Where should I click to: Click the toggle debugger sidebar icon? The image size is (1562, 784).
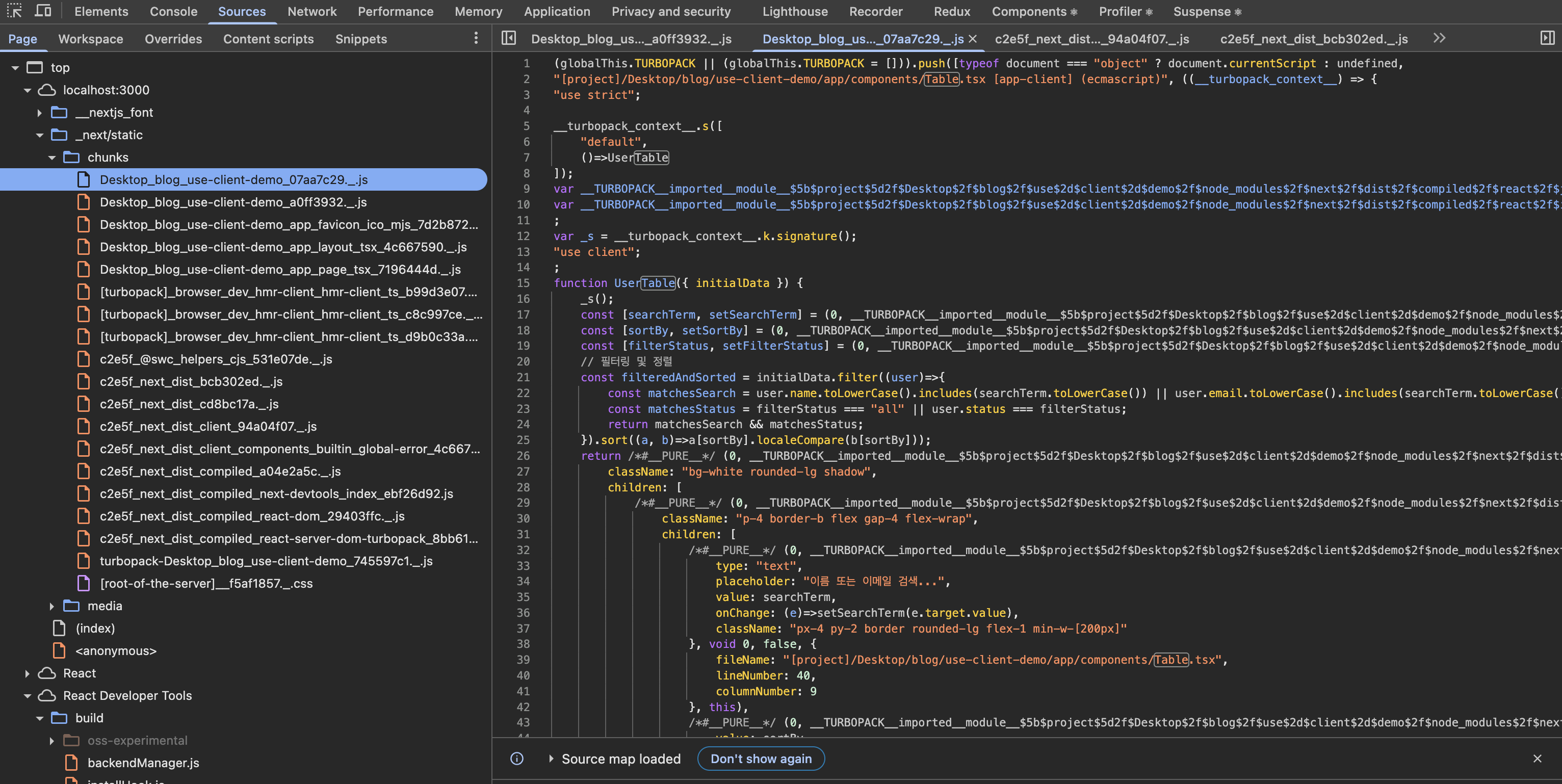(x=1548, y=38)
